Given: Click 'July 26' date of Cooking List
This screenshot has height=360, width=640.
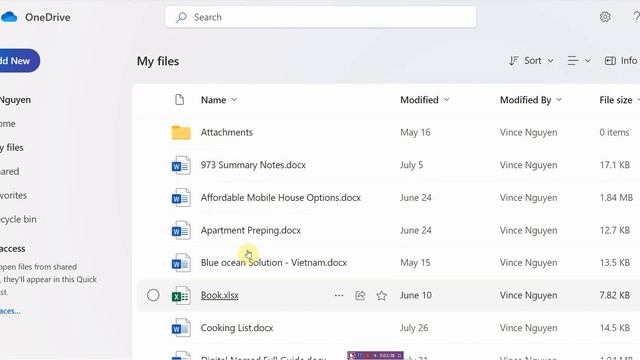Looking at the screenshot, I should [414, 328].
